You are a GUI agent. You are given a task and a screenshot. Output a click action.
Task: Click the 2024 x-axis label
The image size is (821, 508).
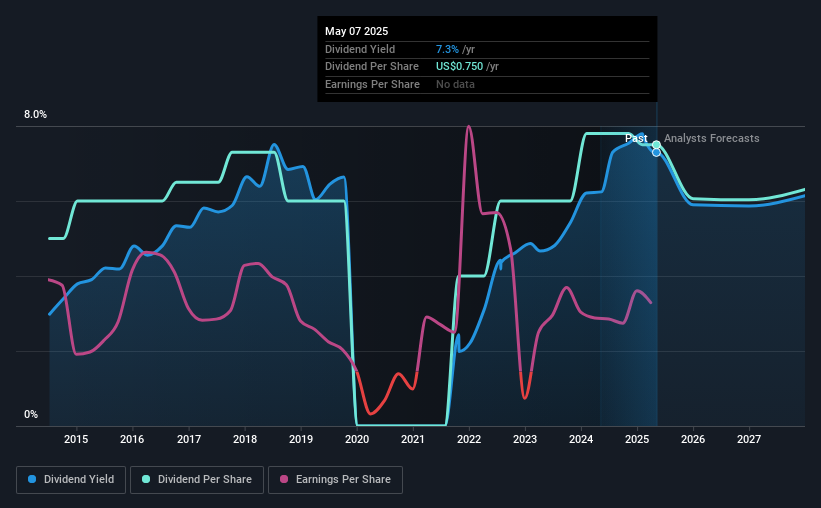click(581, 439)
